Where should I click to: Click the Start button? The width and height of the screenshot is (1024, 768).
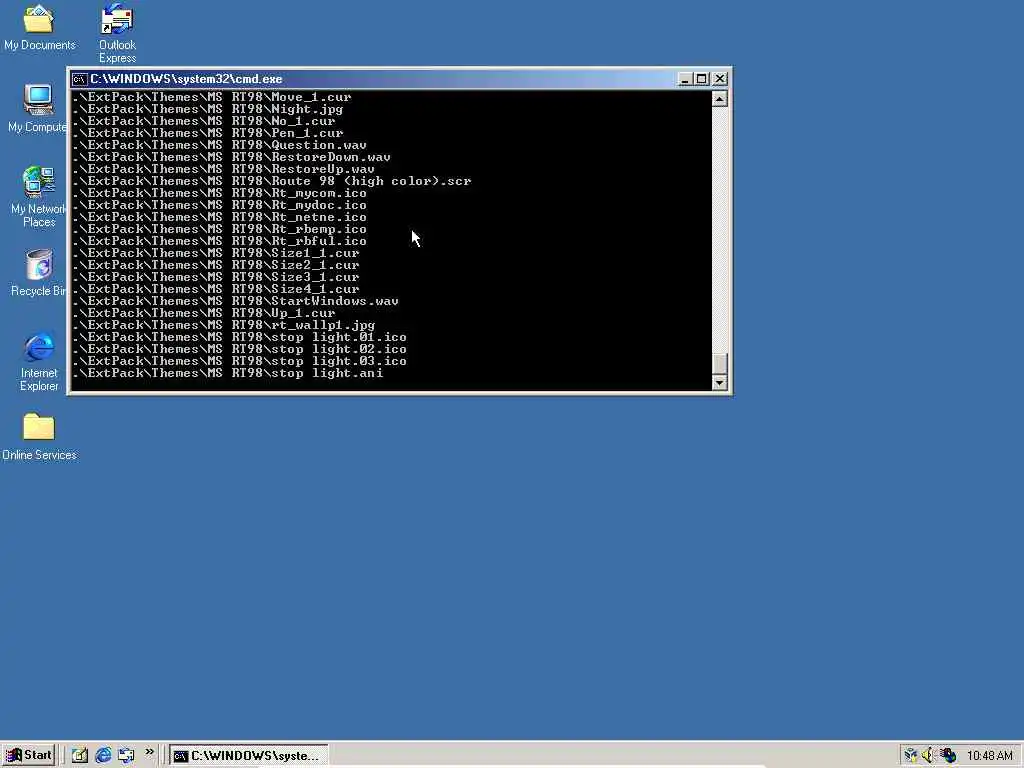(x=29, y=755)
